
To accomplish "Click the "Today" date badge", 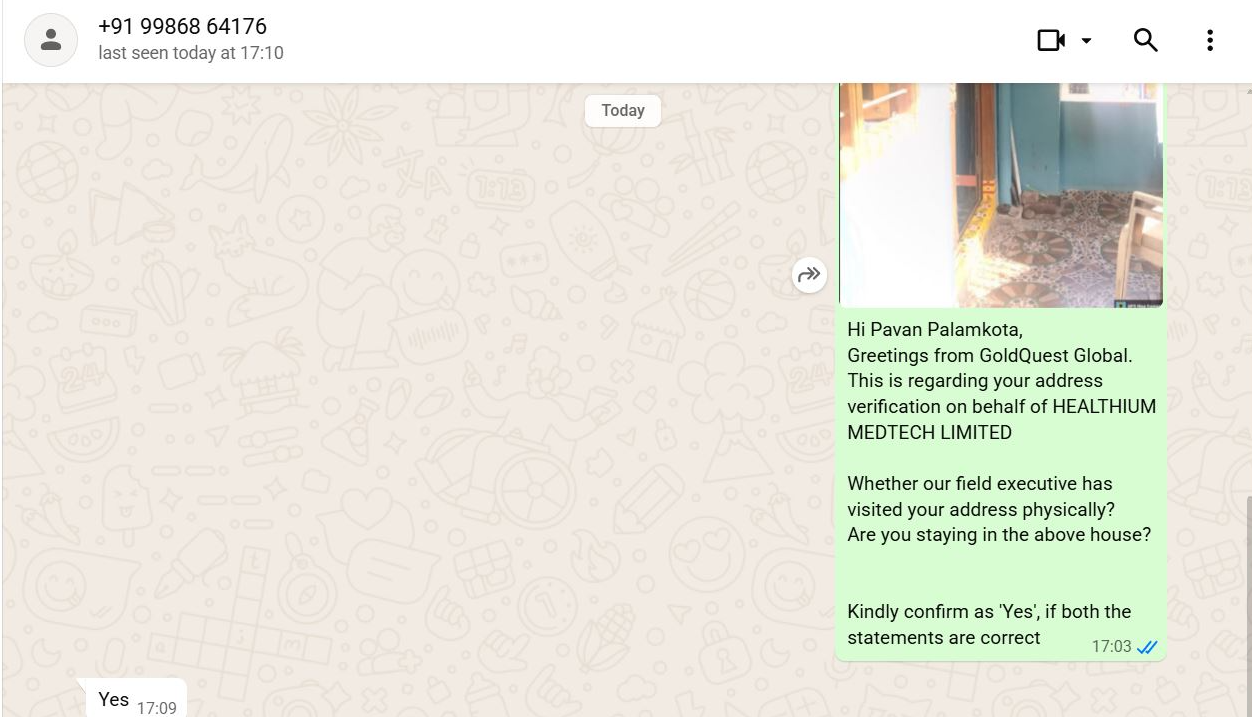I will pos(622,111).
